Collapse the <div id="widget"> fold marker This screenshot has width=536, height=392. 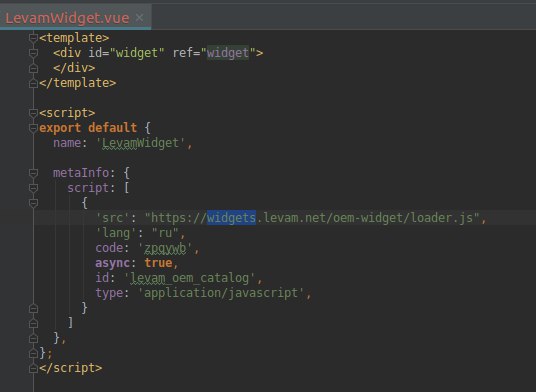click(x=33, y=53)
